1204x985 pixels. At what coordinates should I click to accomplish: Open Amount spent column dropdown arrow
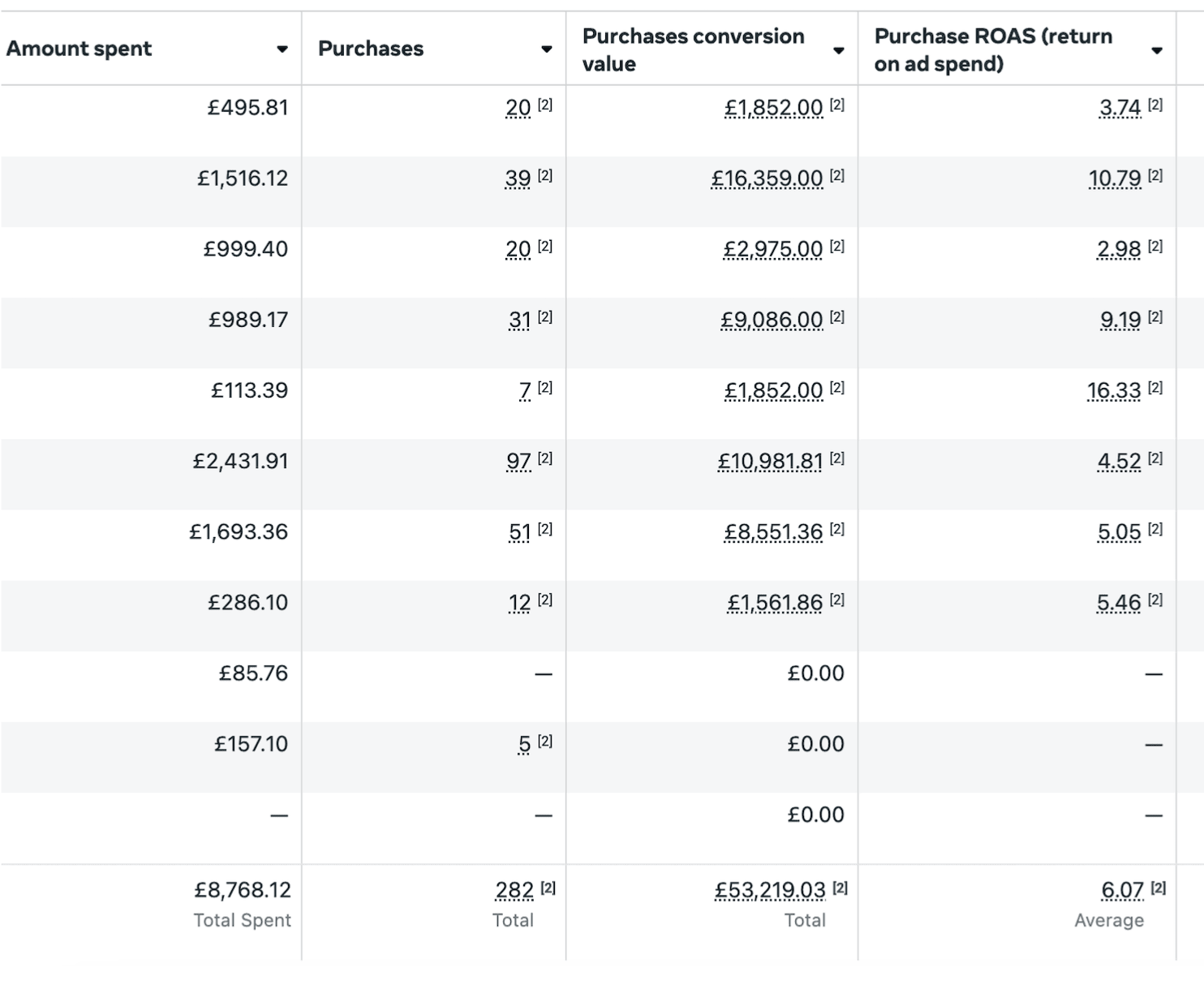click(x=282, y=49)
